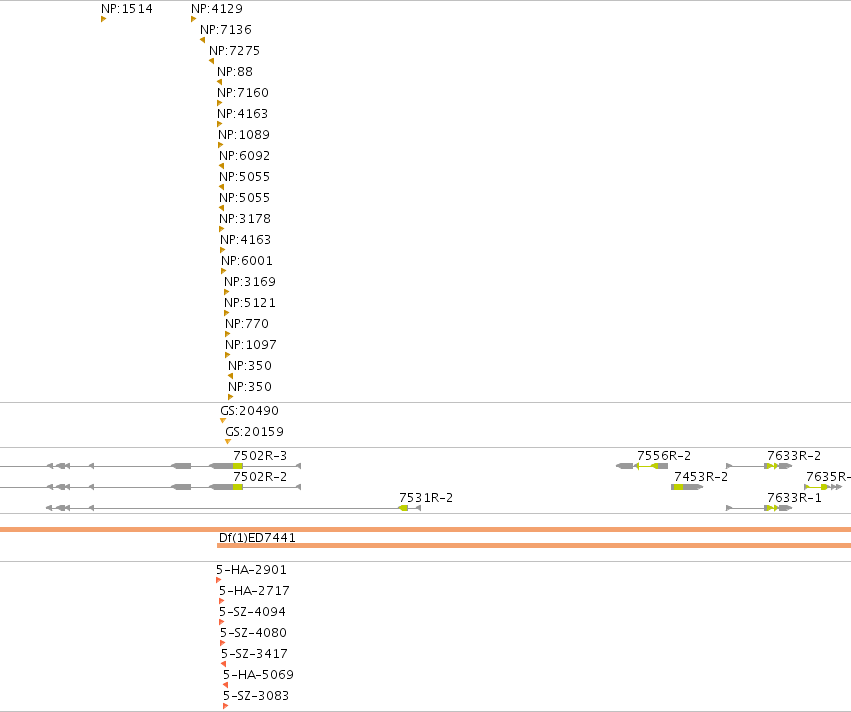Viewport: 851px width, 712px height.
Task: Open transcript label 7502R-2
Action: (x=260, y=476)
